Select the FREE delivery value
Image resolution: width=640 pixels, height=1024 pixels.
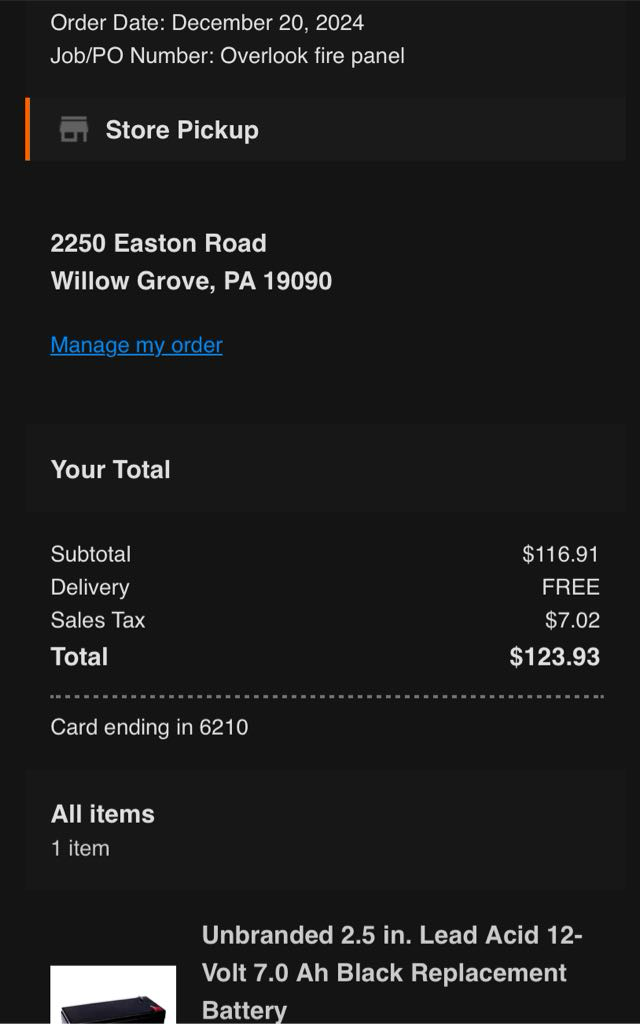[570, 587]
